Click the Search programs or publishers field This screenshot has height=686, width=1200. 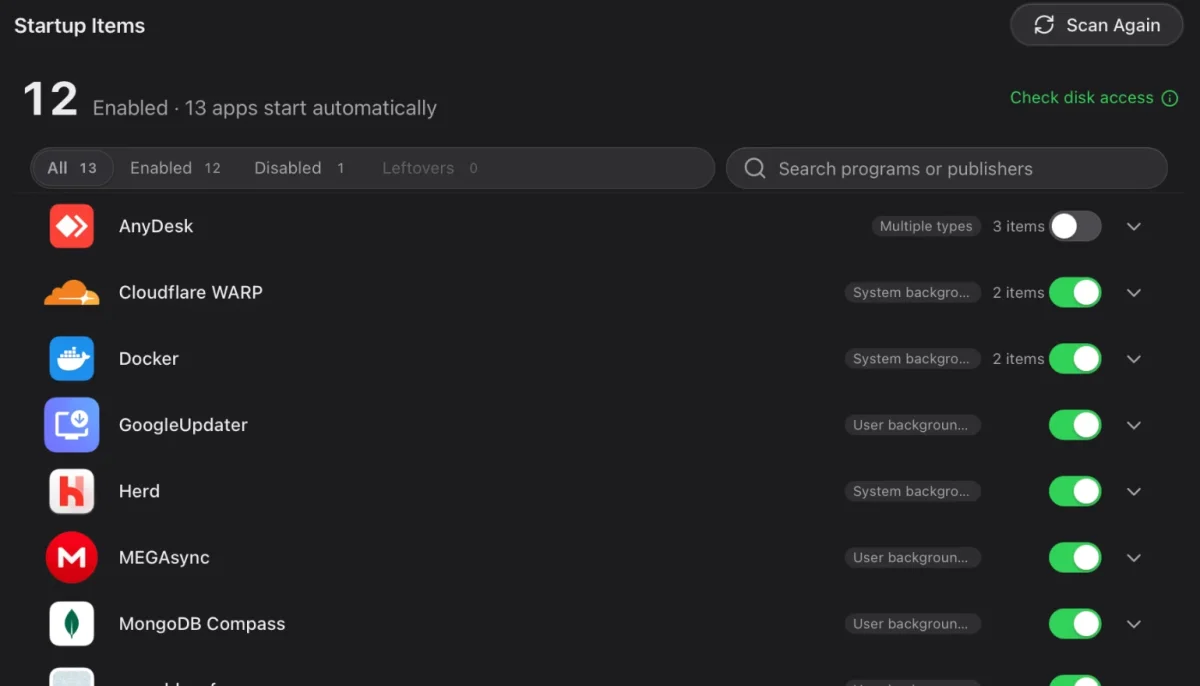point(946,168)
